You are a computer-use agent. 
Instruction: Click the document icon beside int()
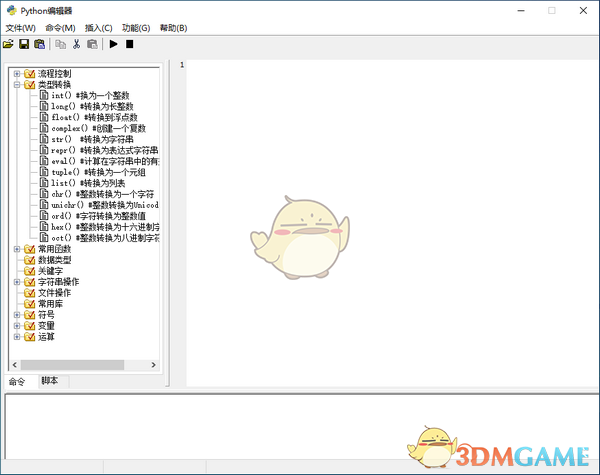point(44,95)
